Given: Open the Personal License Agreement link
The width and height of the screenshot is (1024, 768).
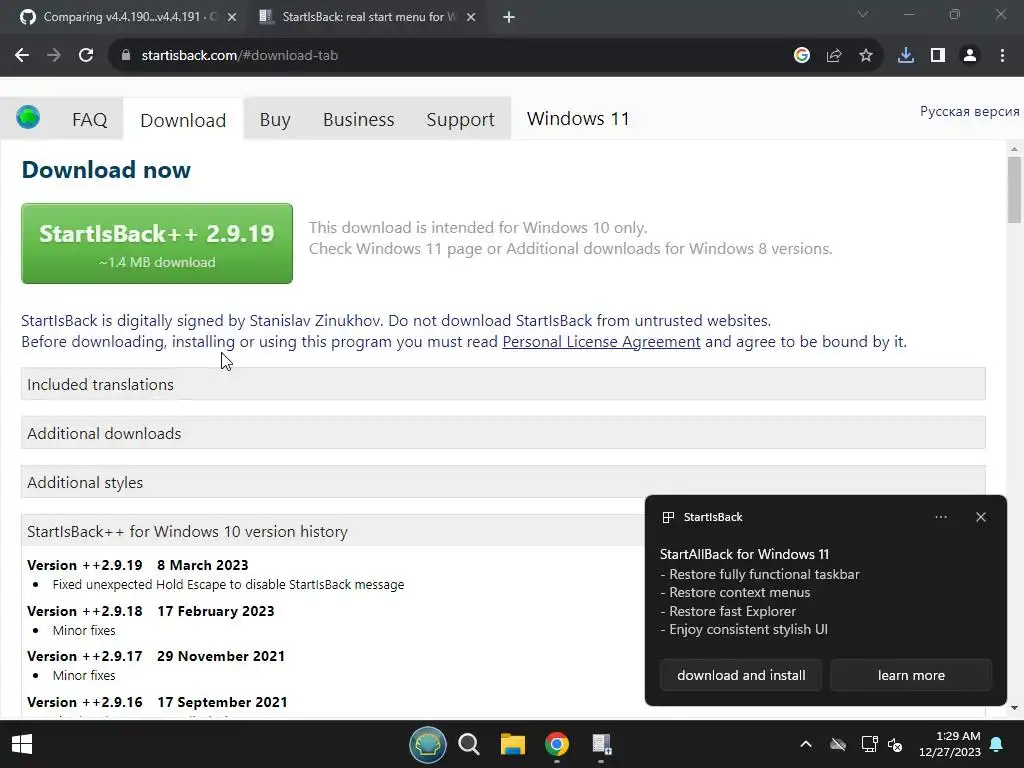Looking at the screenshot, I should coord(601,342).
